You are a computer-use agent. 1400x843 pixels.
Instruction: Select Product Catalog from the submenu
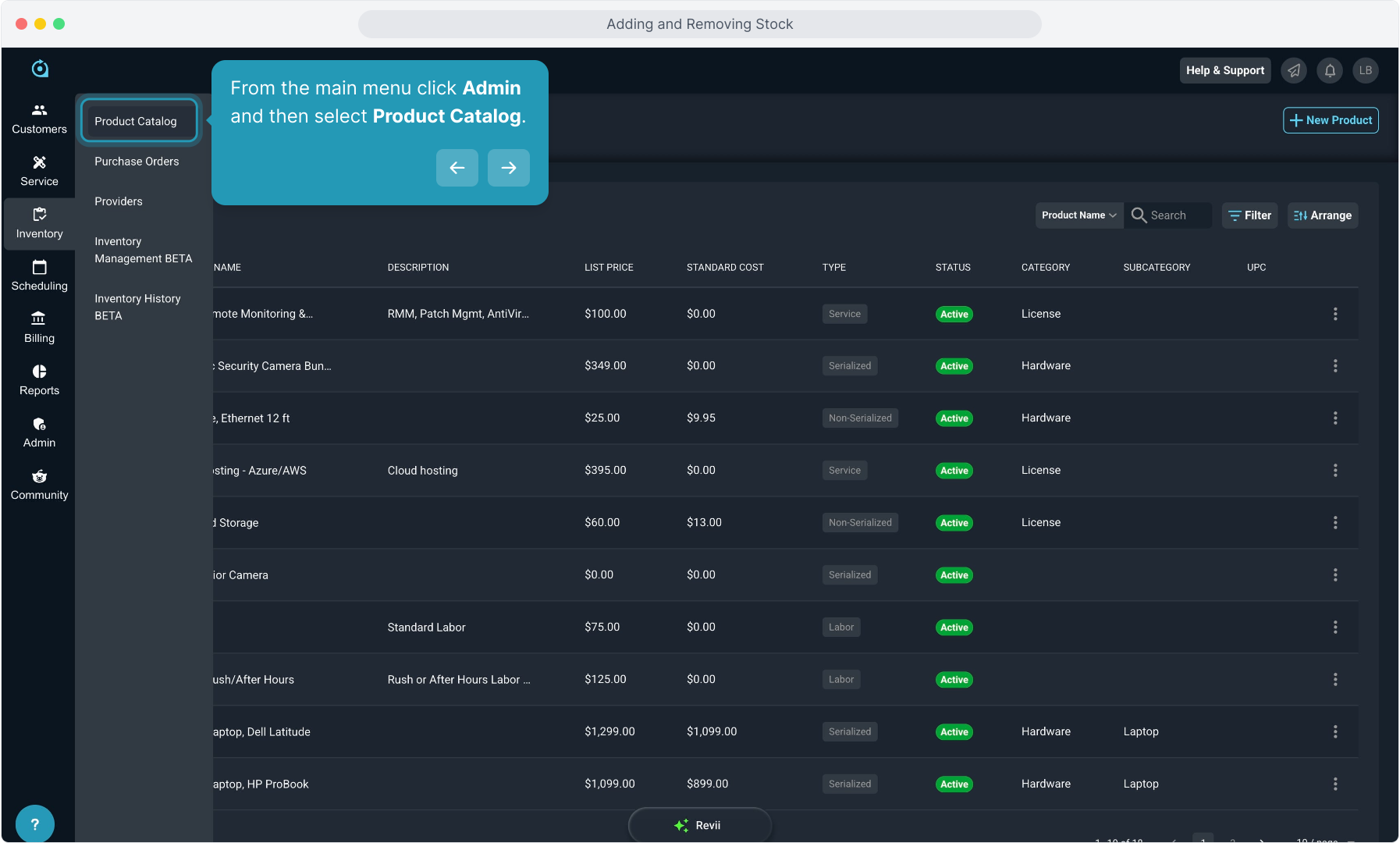(x=136, y=121)
